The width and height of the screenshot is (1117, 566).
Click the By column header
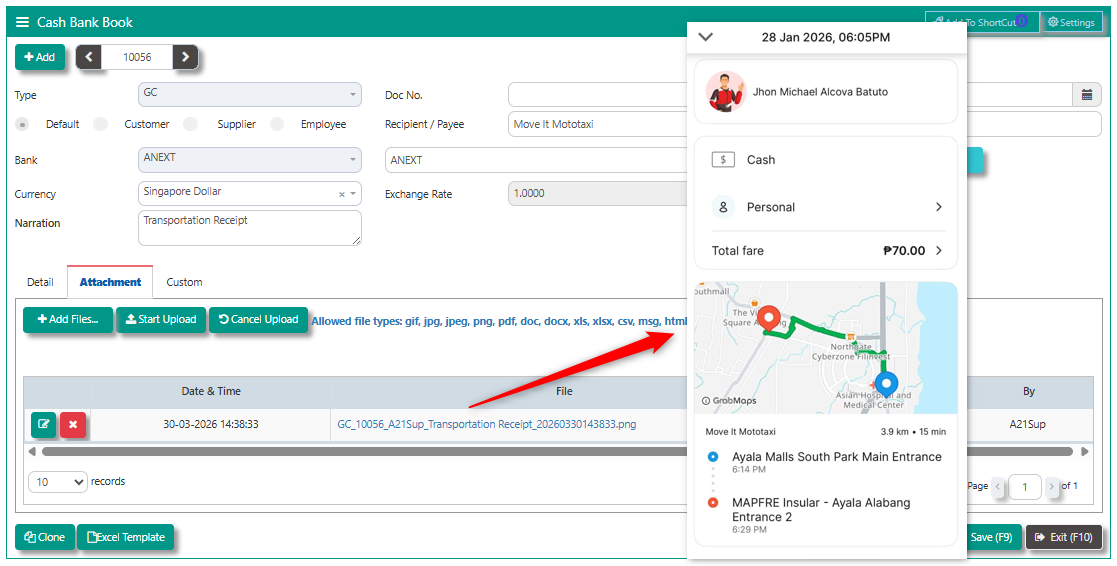[1029, 391]
